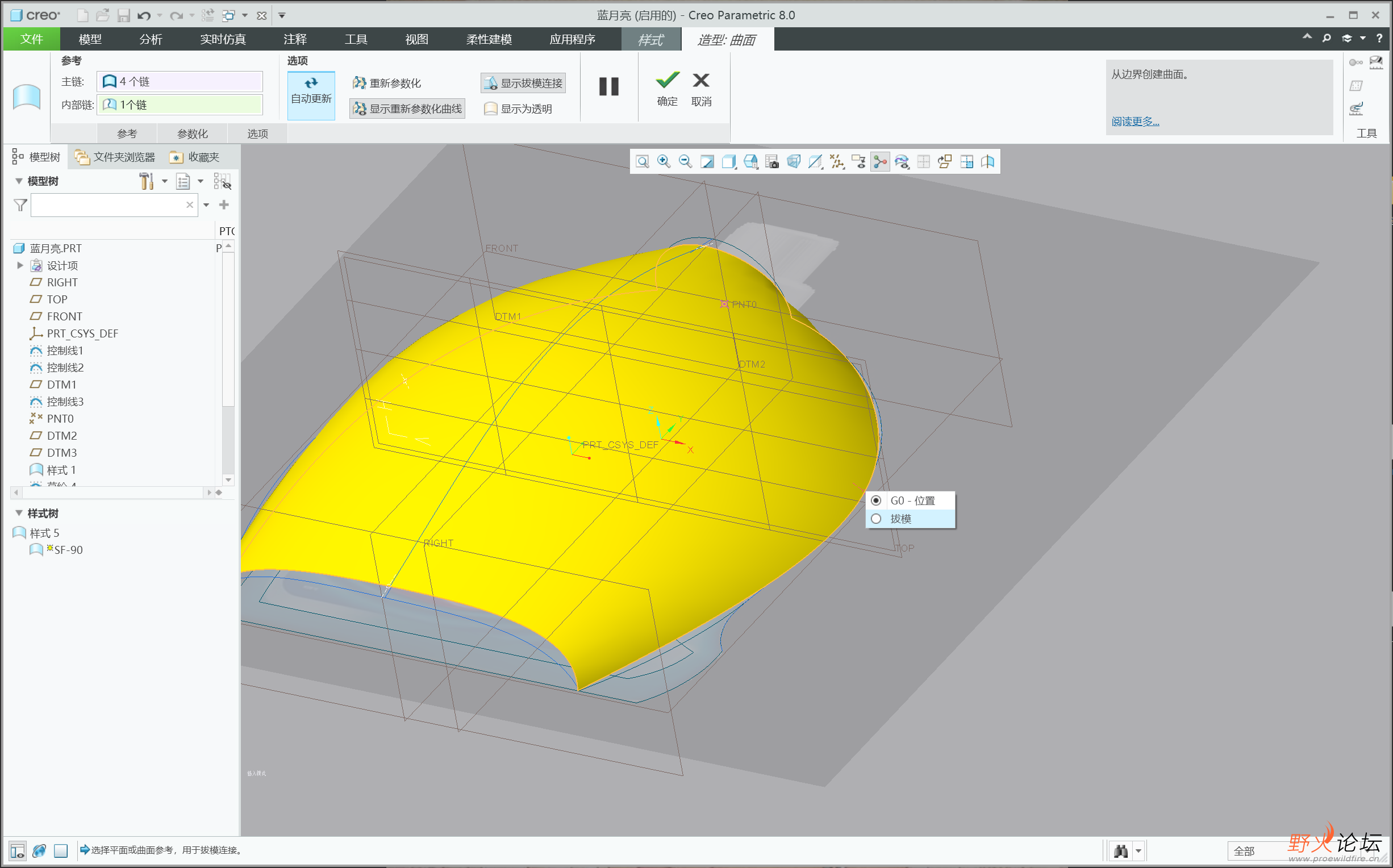This screenshot has width=1393, height=868.
Task: Click the large surface feature icon in ribbon
Action: tap(27, 96)
